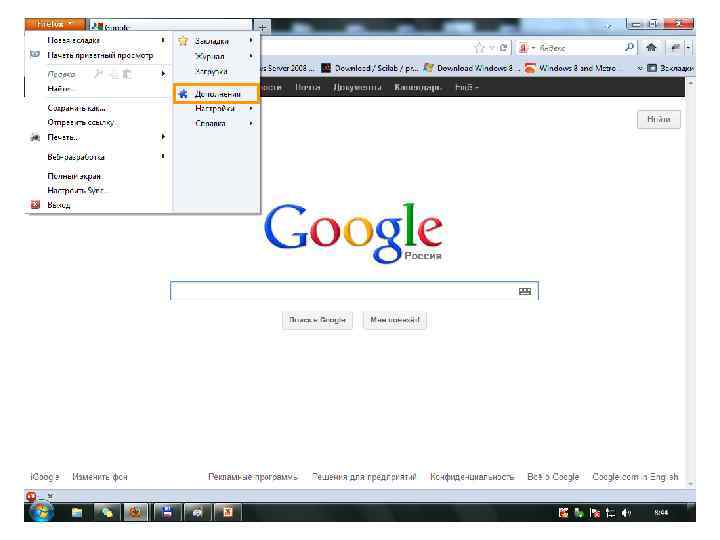The height and width of the screenshot is (540, 720).
Task: Click the volume speaker tray icon
Action: point(626,512)
